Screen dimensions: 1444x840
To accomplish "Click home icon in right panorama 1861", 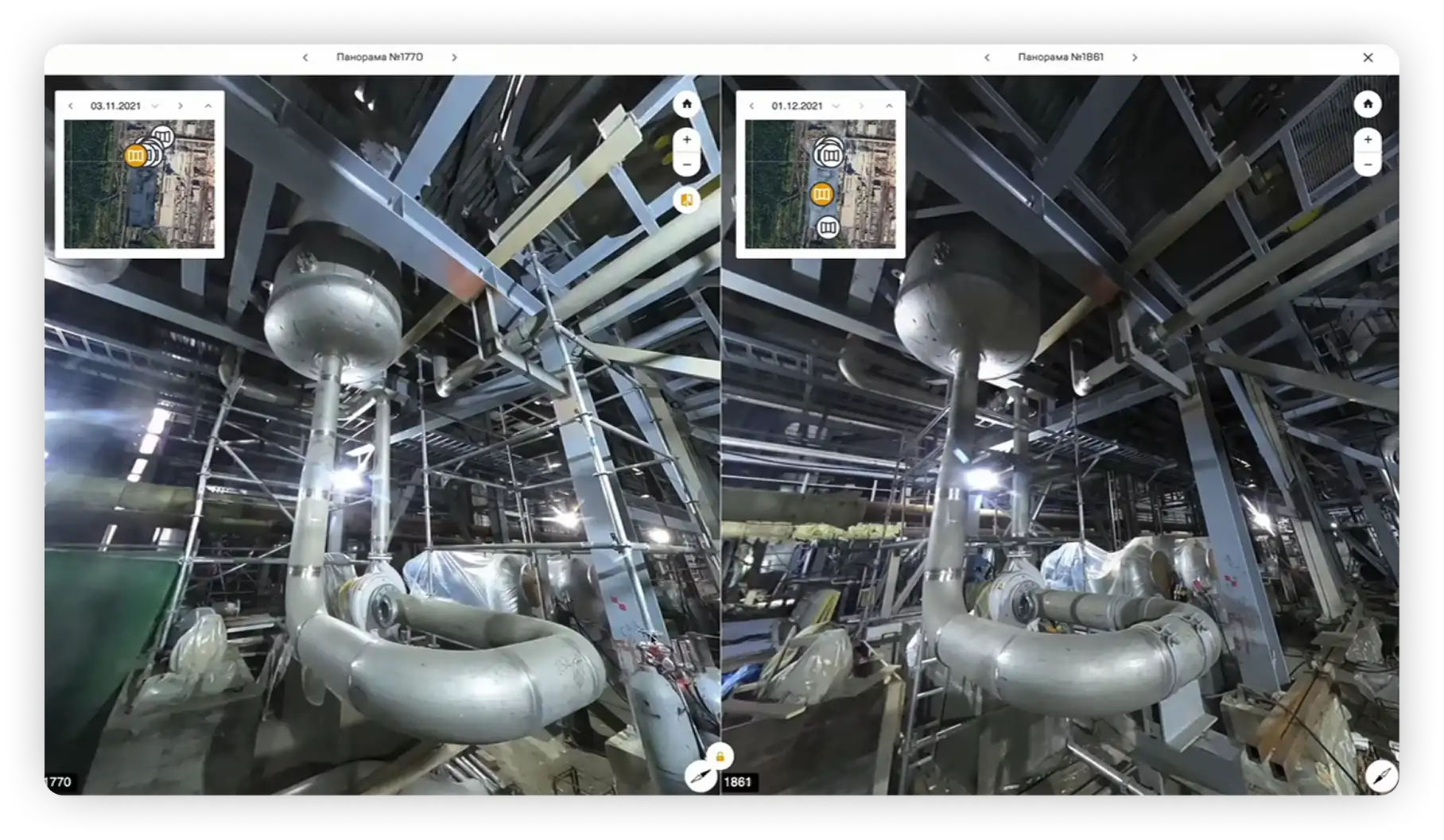I will pyautogui.click(x=1368, y=104).
